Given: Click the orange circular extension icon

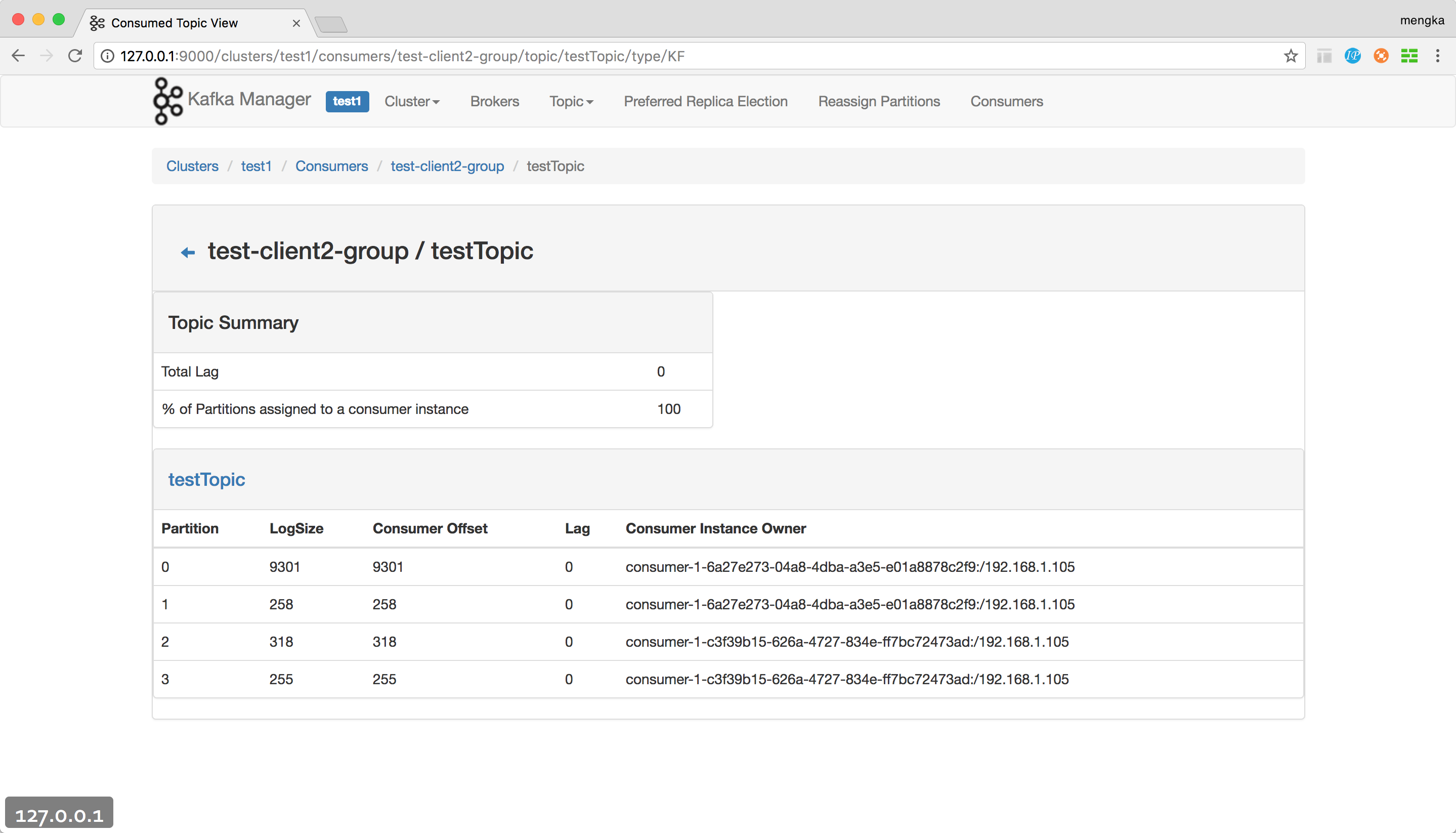Looking at the screenshot, I should coord(1381,56).
